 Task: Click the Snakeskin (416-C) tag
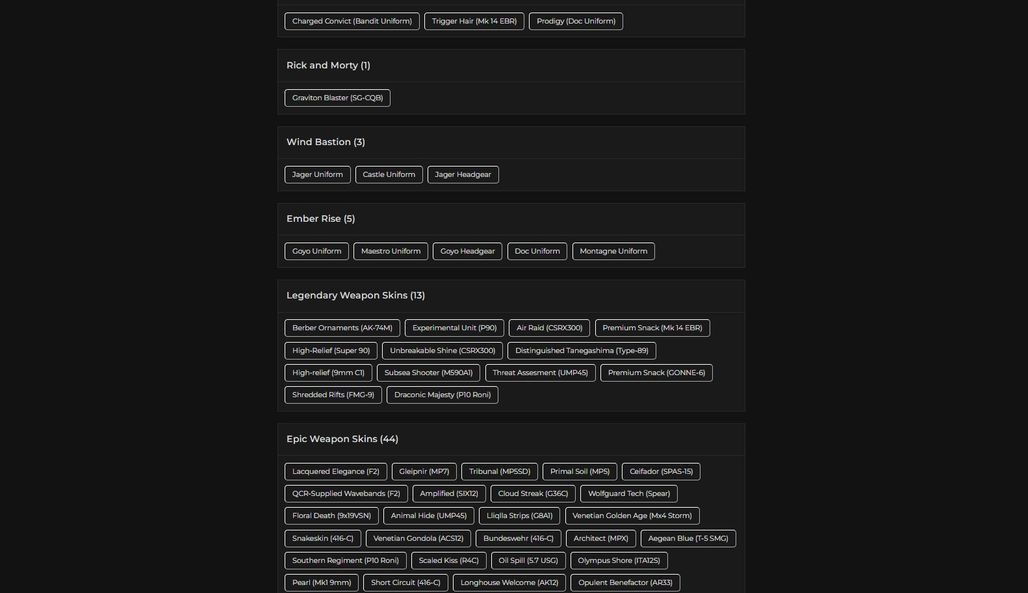pyautogui.click(x=323, y=539)
